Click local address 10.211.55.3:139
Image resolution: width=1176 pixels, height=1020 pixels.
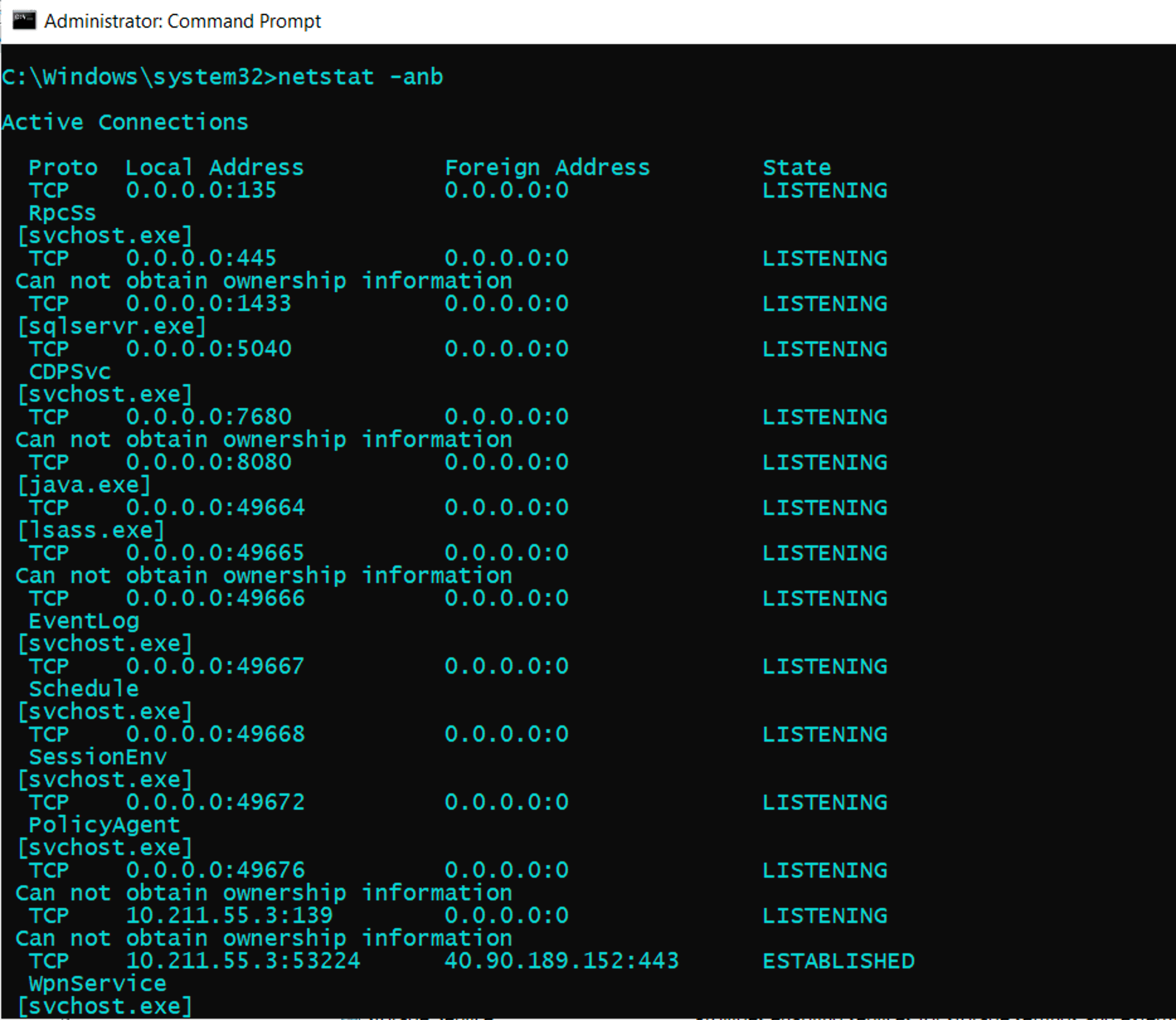pos(229,915)
